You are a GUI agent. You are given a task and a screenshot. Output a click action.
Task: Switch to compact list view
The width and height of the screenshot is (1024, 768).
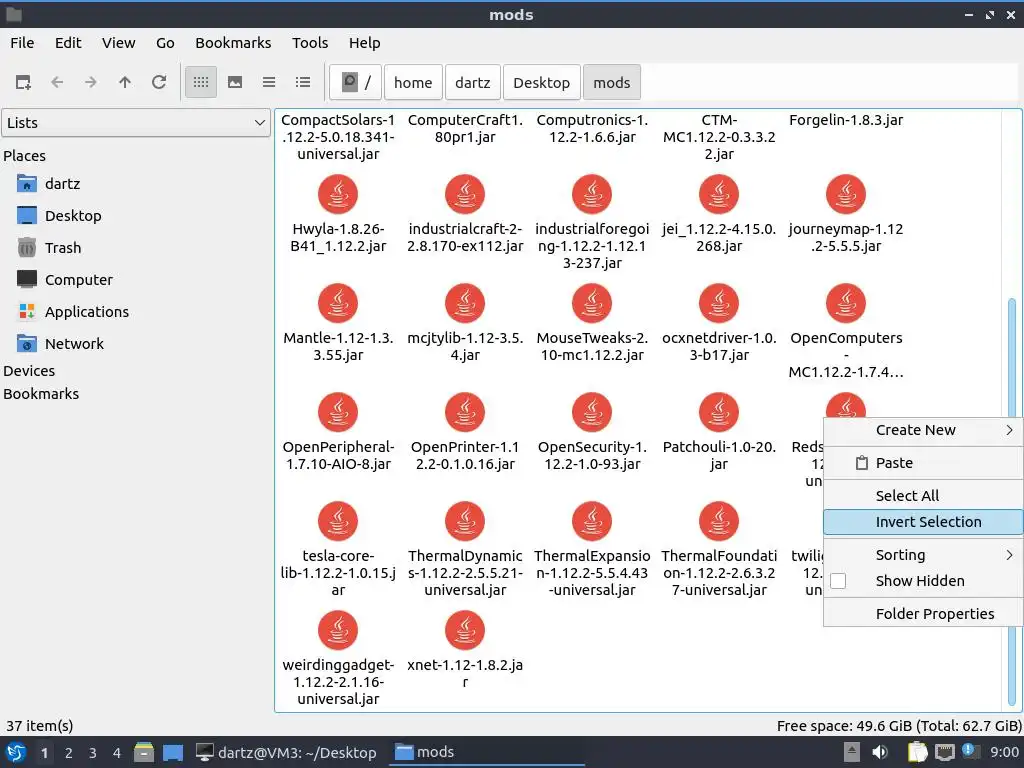[269, 82]
